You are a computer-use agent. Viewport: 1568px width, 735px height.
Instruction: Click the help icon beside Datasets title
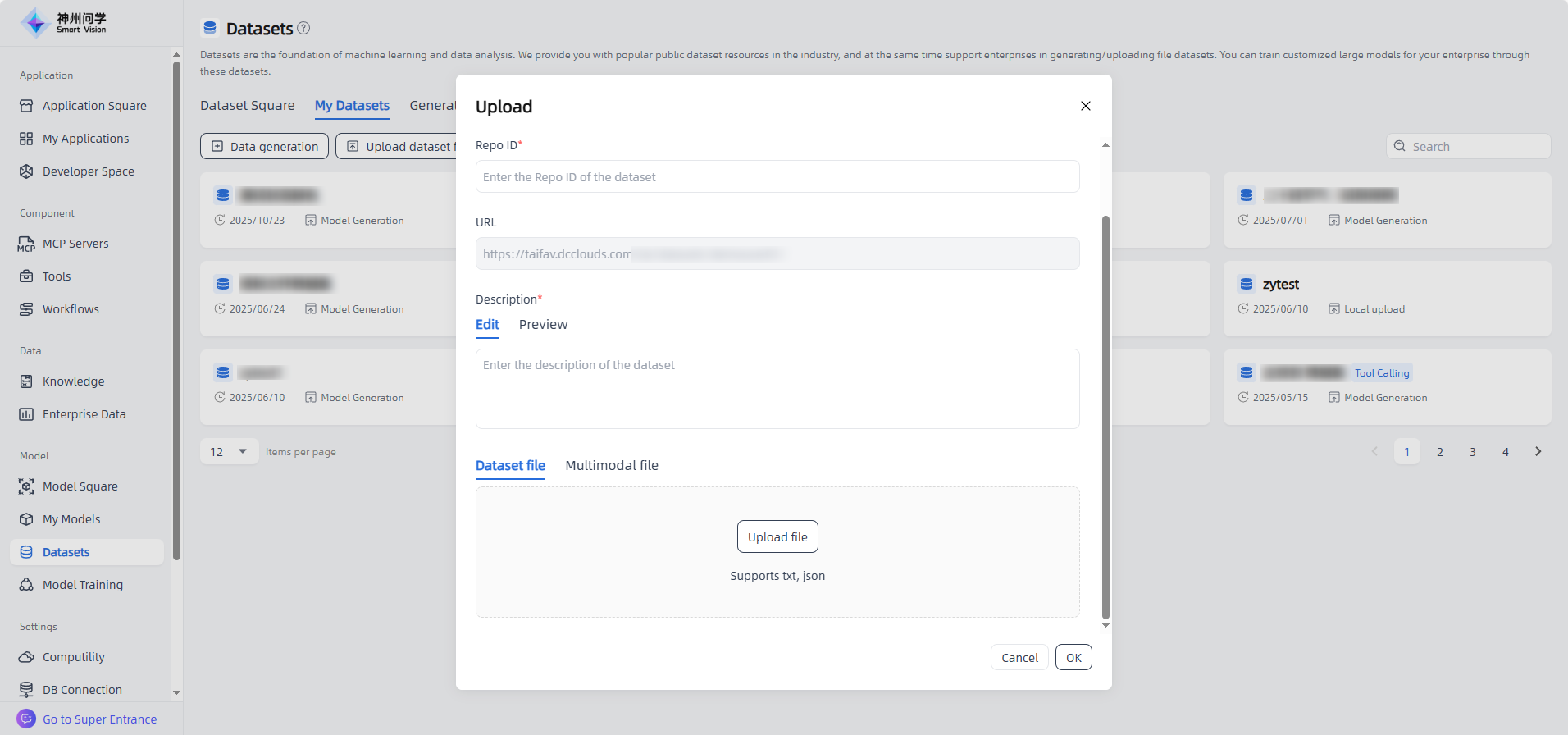point(303,28)
